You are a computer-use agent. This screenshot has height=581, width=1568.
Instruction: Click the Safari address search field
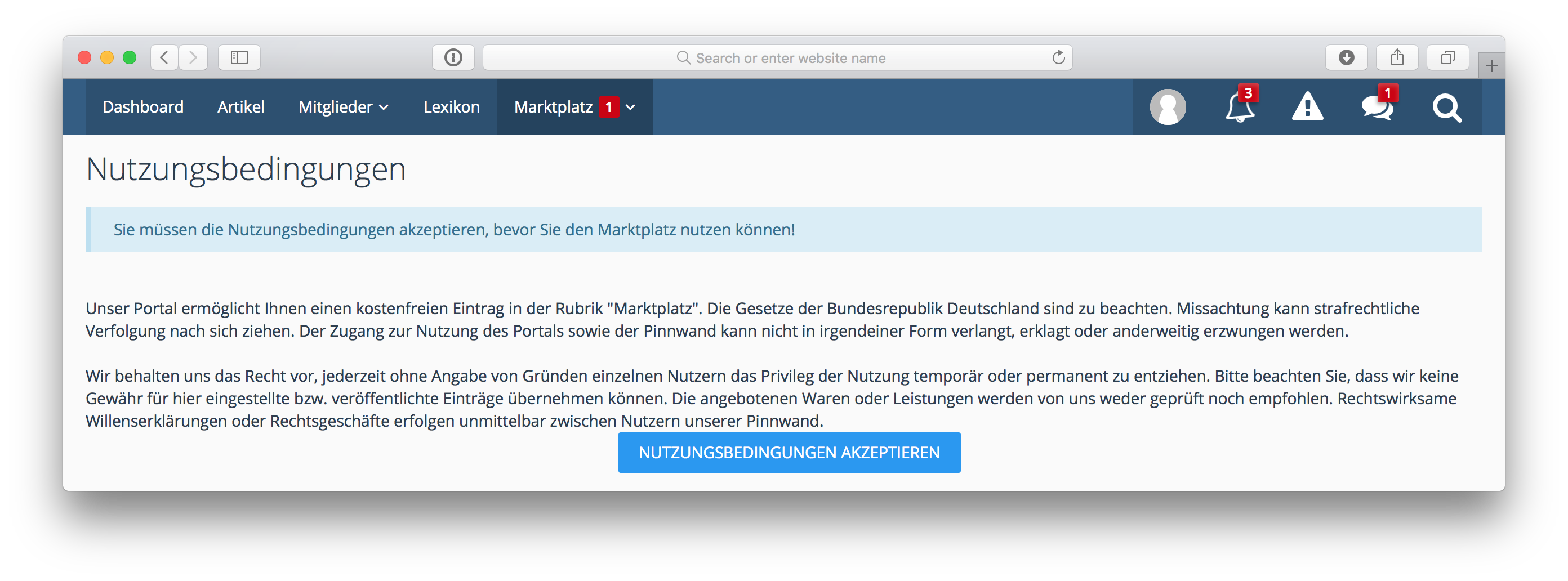777,57
